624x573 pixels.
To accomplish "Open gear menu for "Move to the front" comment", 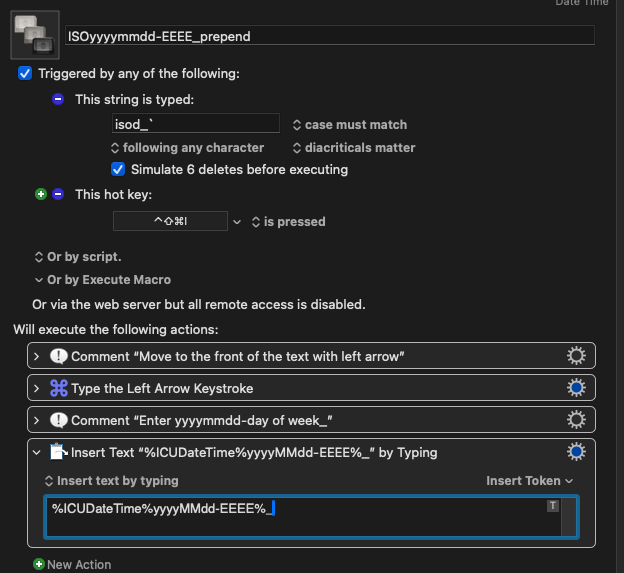I will point(576,356).
